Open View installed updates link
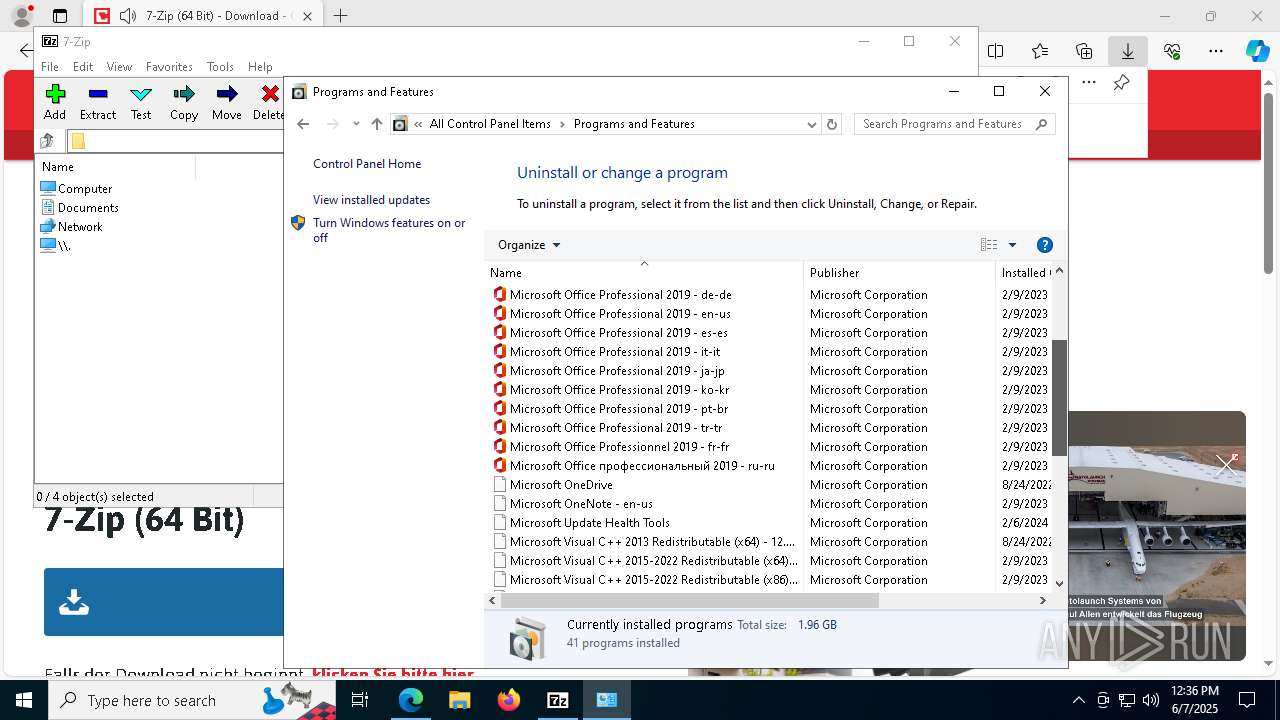Screen dimensions: 1280x720 click(371, 200)
